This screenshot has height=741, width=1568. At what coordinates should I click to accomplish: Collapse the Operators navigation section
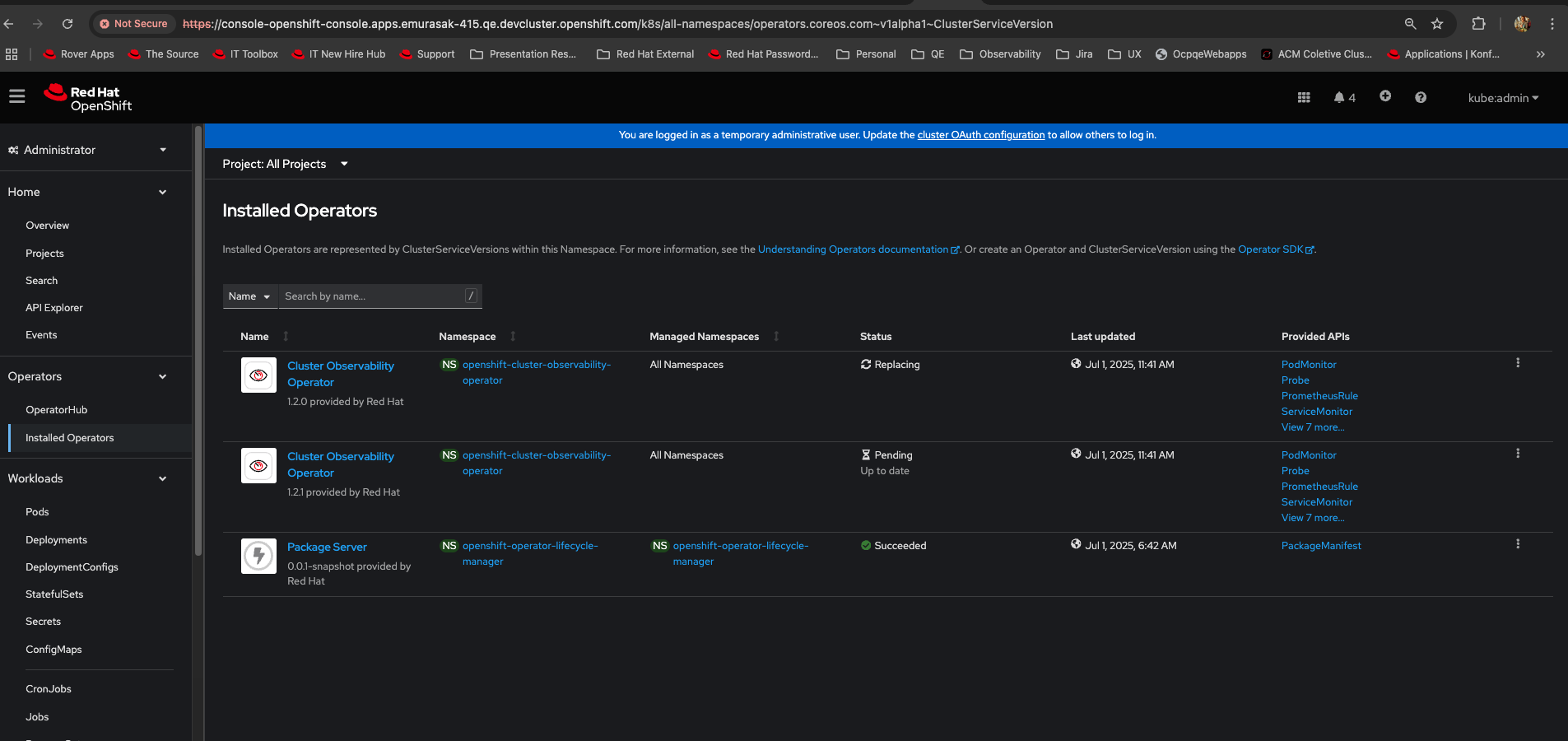pos(87,376)
